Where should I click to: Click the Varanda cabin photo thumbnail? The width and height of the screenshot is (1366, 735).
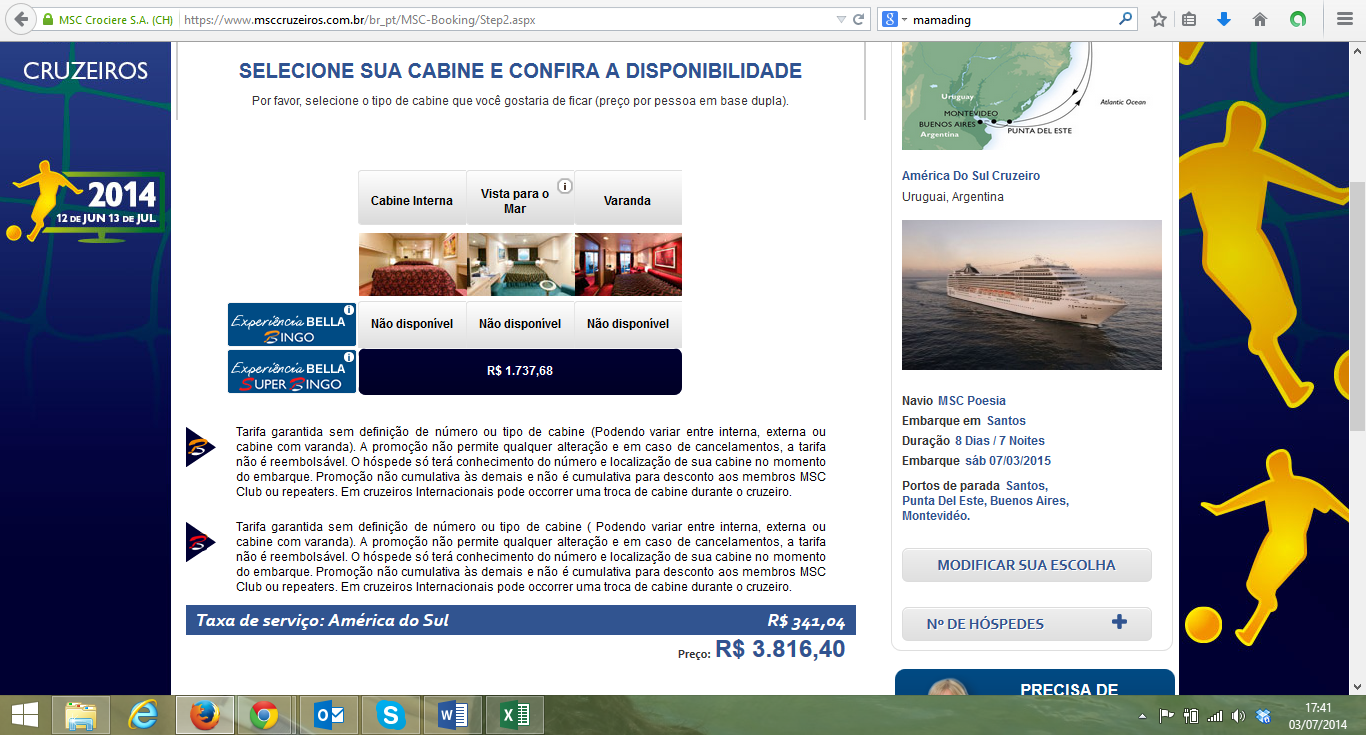(x=628, y=265)
